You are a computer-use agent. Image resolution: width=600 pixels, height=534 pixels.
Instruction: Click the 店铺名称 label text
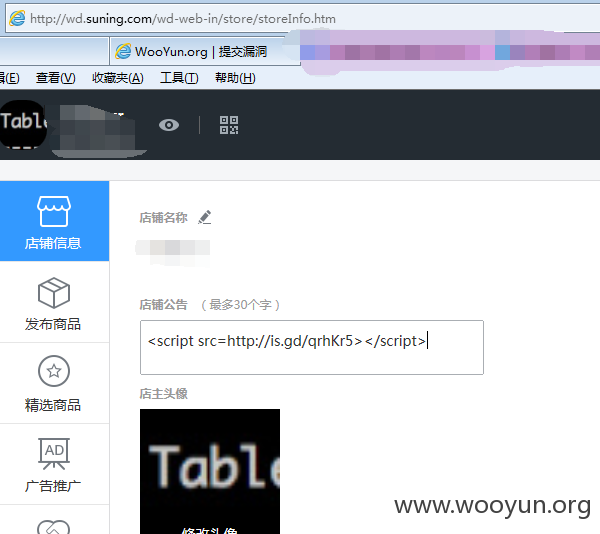coord(163,218)
